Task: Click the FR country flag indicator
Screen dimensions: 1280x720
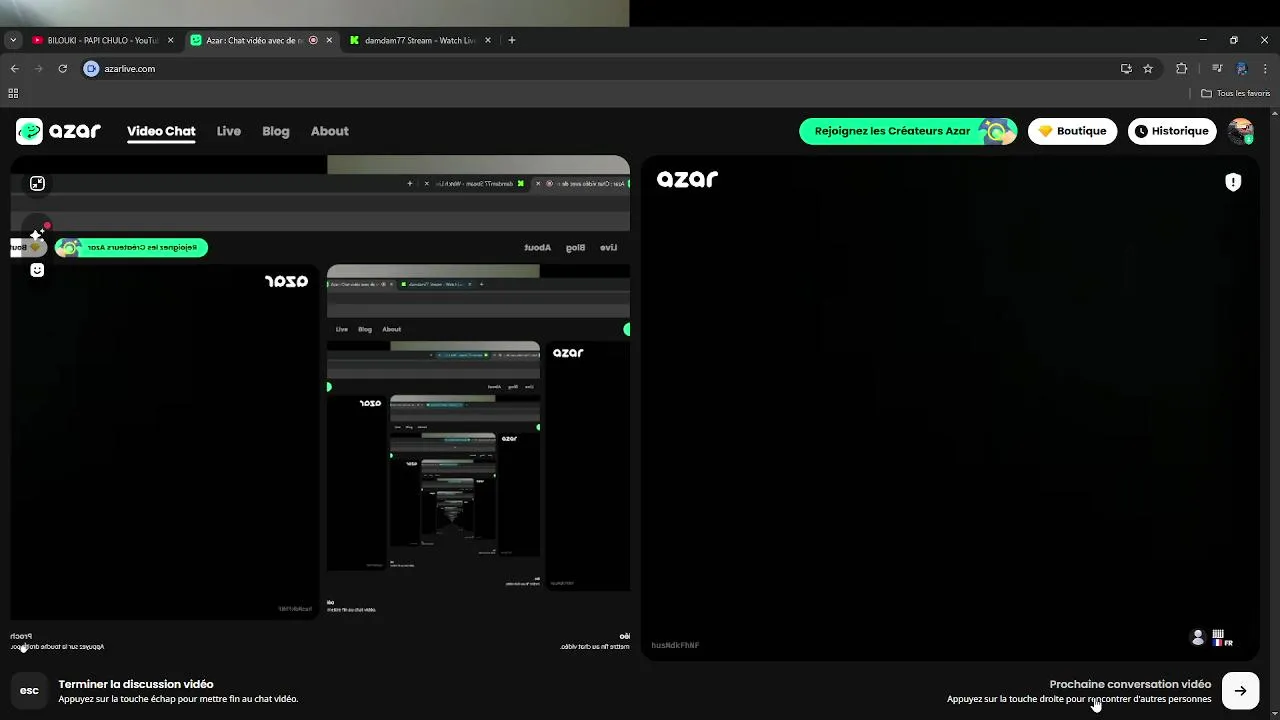Action: [1221, 643]
